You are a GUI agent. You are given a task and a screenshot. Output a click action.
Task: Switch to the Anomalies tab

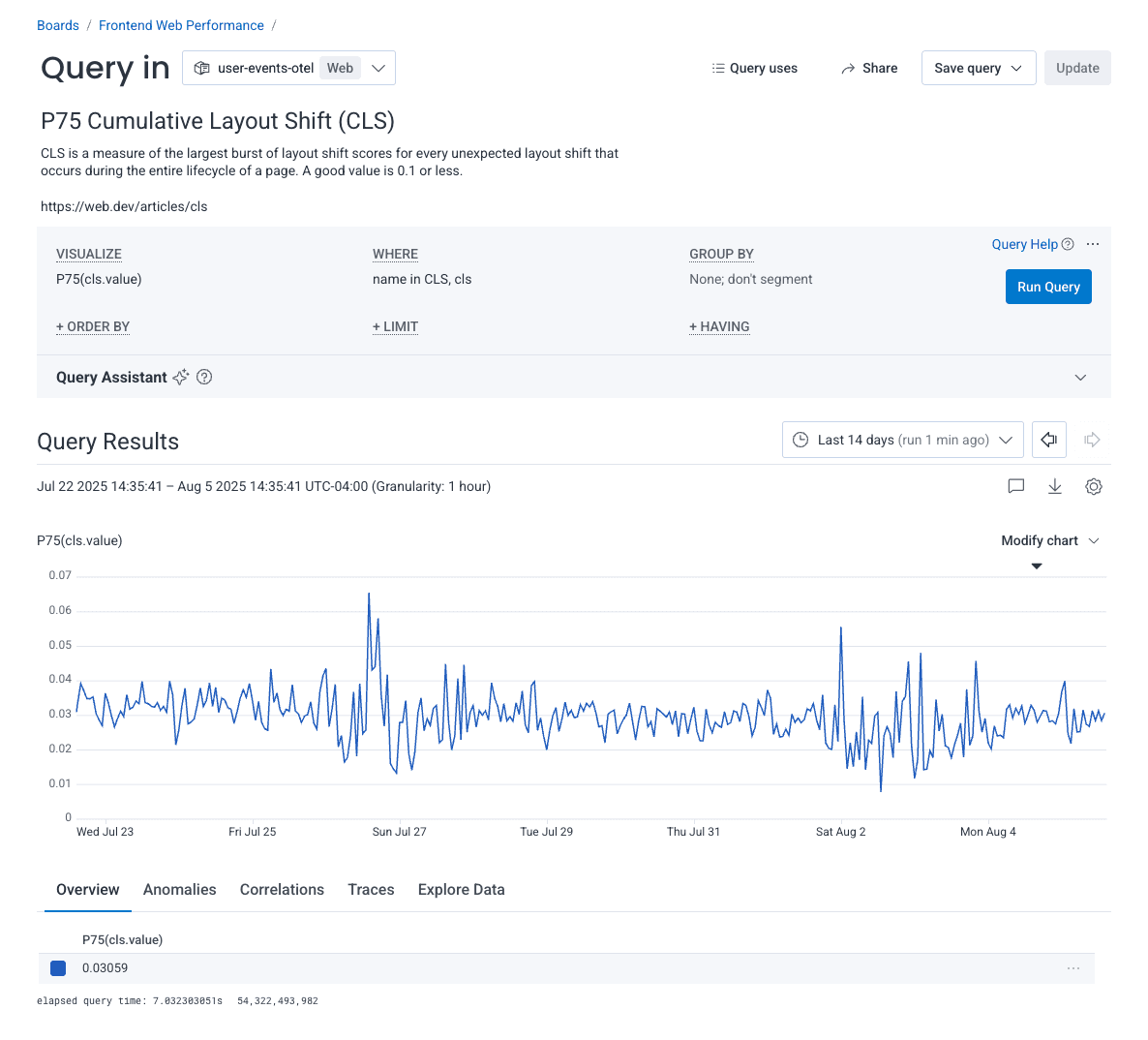(179, 889)
